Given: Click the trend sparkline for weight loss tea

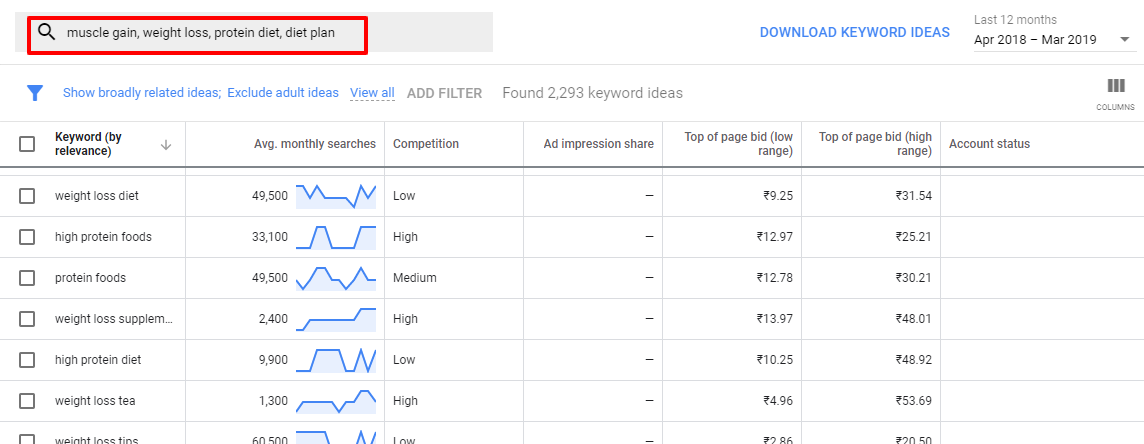Looking at the screenshot, I should (336, 400).
